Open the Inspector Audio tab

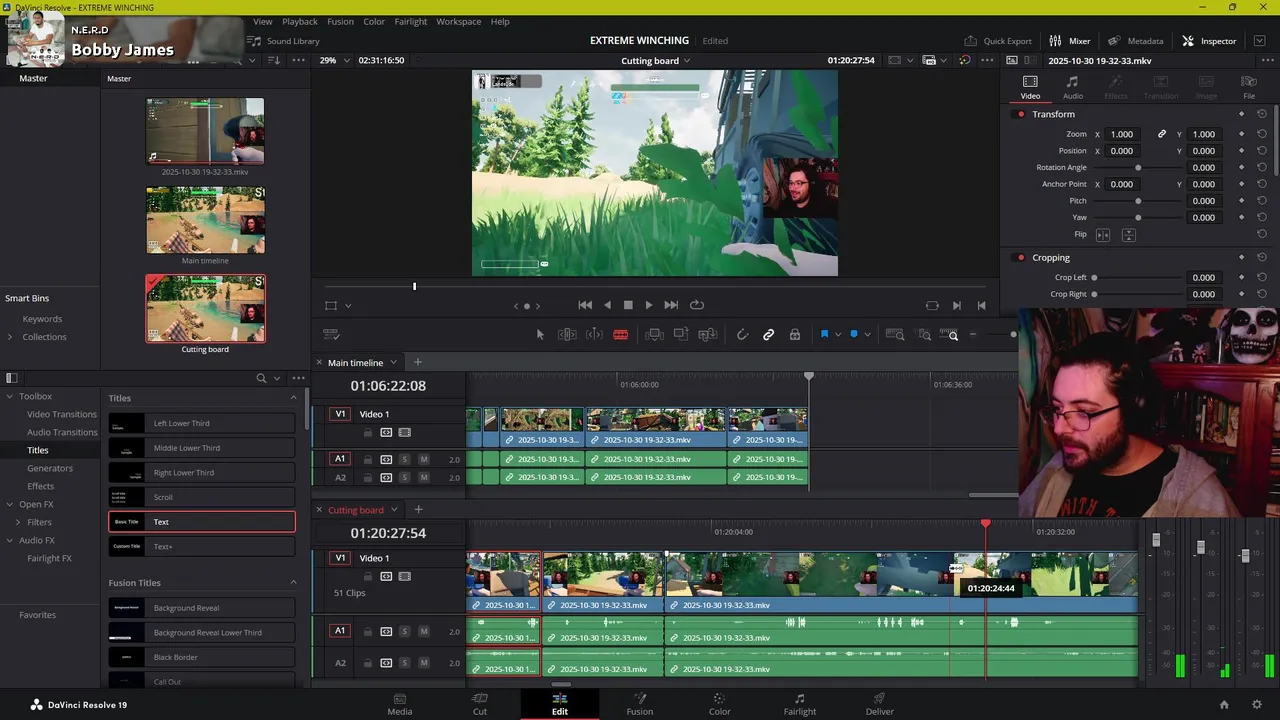(1072, 87)
